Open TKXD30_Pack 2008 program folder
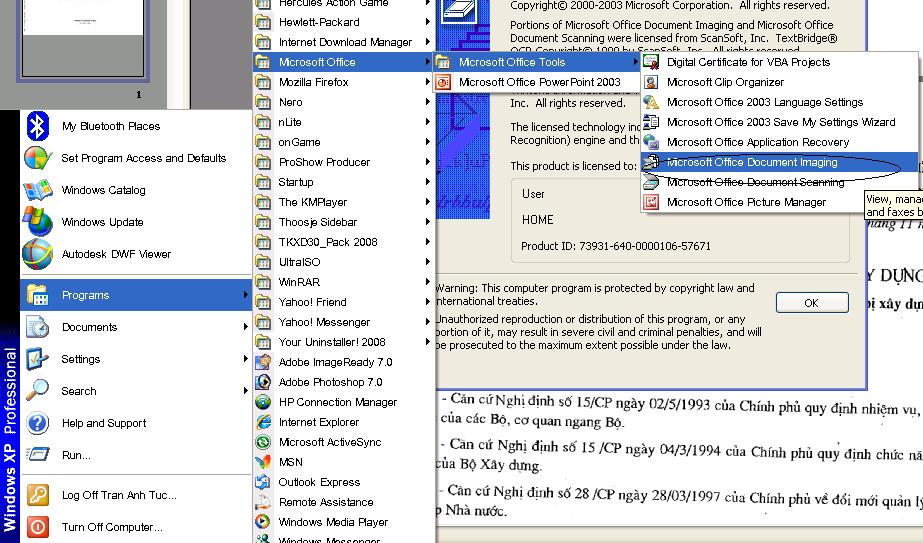This screenshot has width=923, height=543. pyautogui.click(x=344, y=242)
